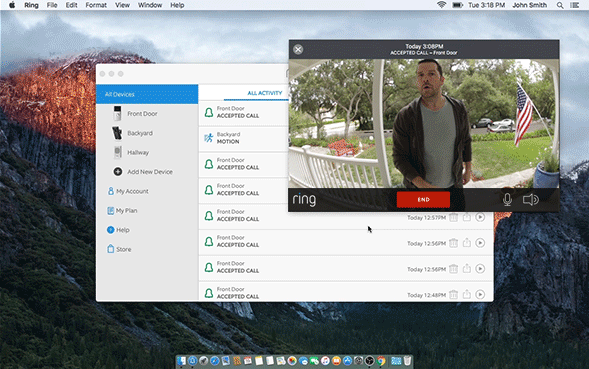
Task: Click the Store bag icon
Action: pyautogui.click(x=110, y=249)
